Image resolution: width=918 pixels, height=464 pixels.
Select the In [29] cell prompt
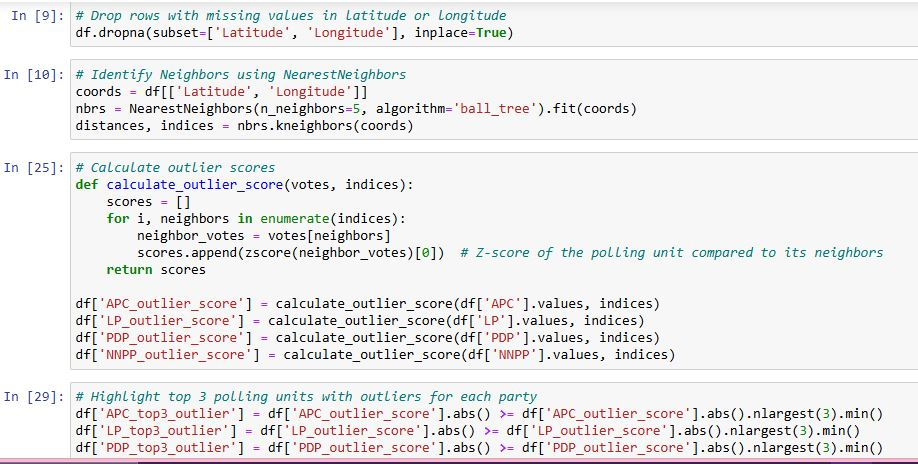pyautogui.click(x=34, y=396)
